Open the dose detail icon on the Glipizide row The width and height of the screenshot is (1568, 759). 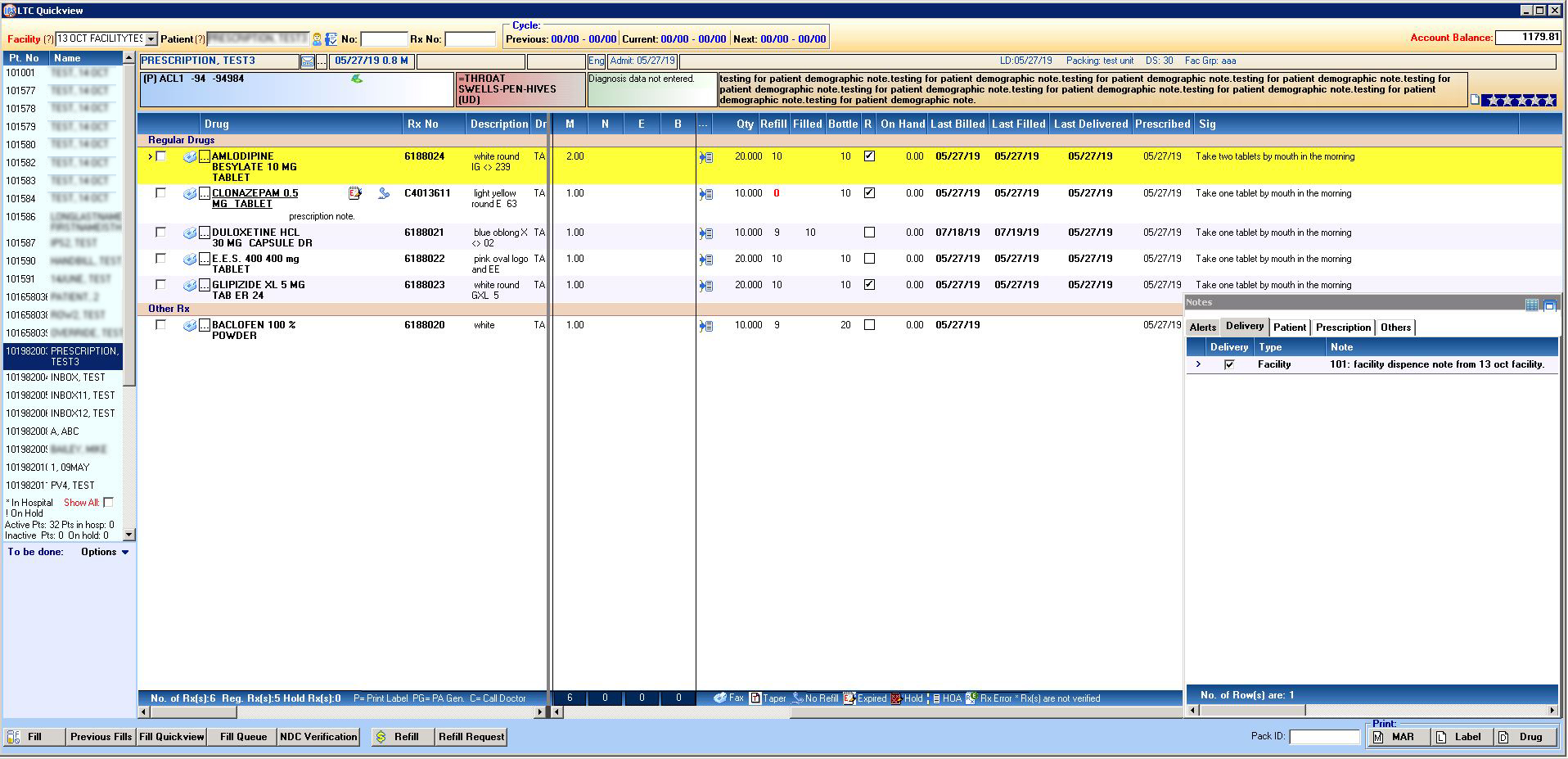[x=705, y=287]
